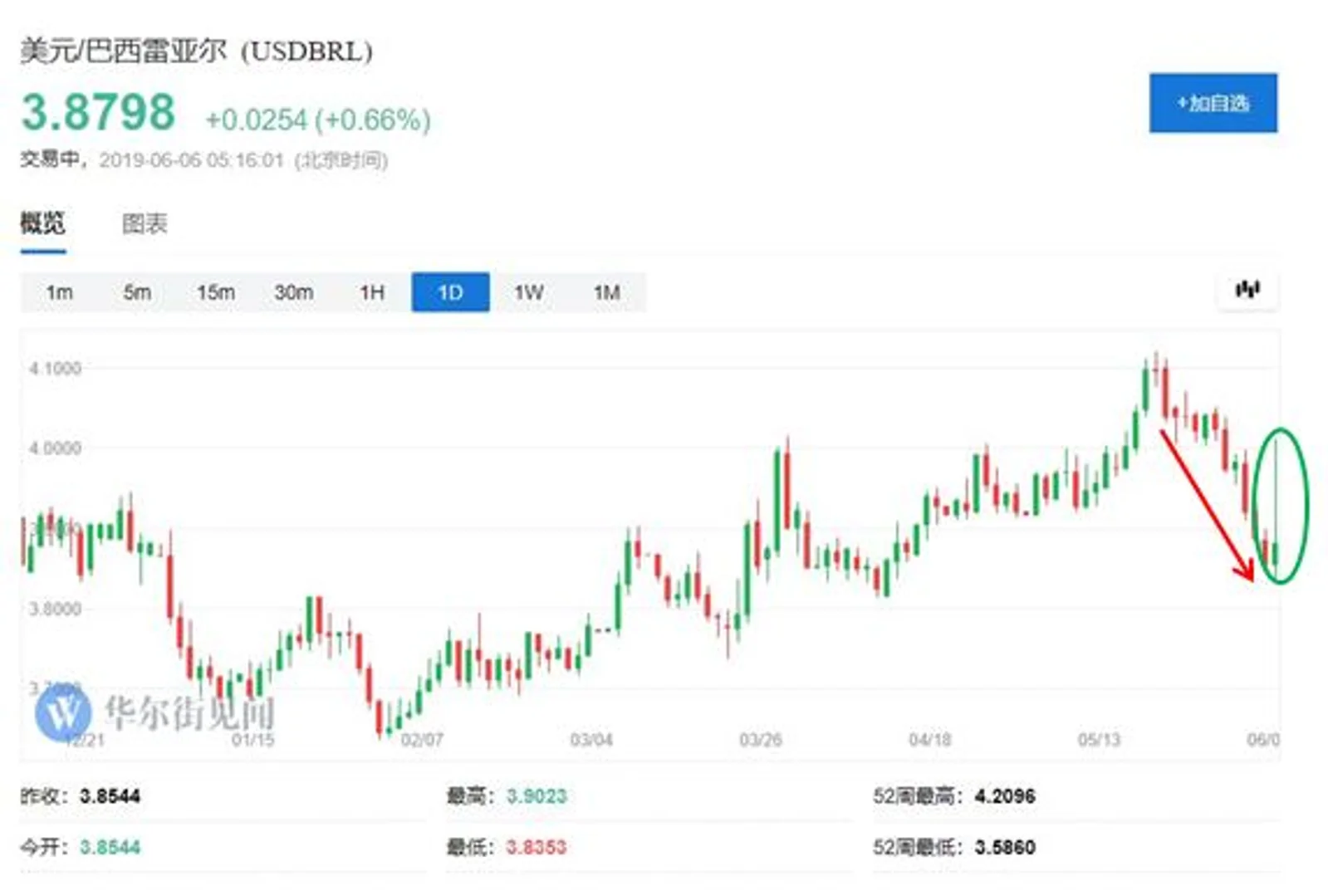This screenshot has height=896, width=1328.
Task: Click the 01/15 date axis label
Action: [252, 739]
